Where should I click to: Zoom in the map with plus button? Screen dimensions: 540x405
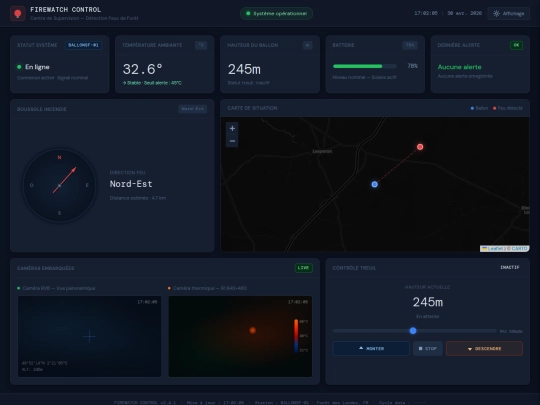pyautogui.click(x=232, y=128)
